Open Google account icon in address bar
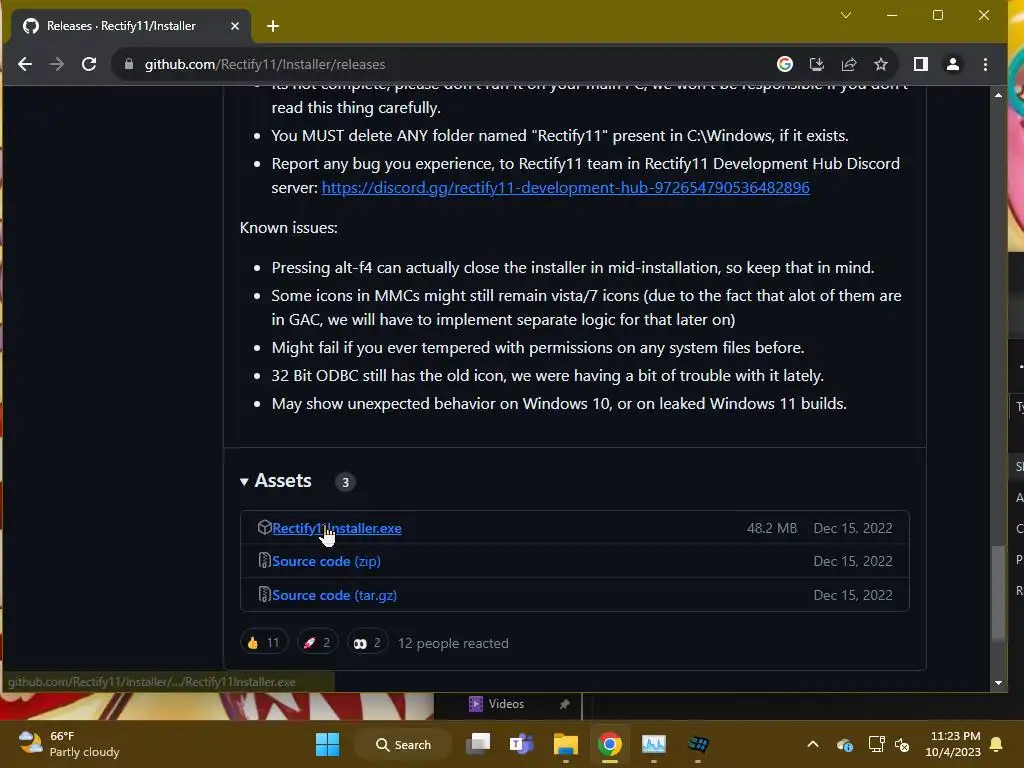This screenshot has width=1024, height=768. [784, 64]
